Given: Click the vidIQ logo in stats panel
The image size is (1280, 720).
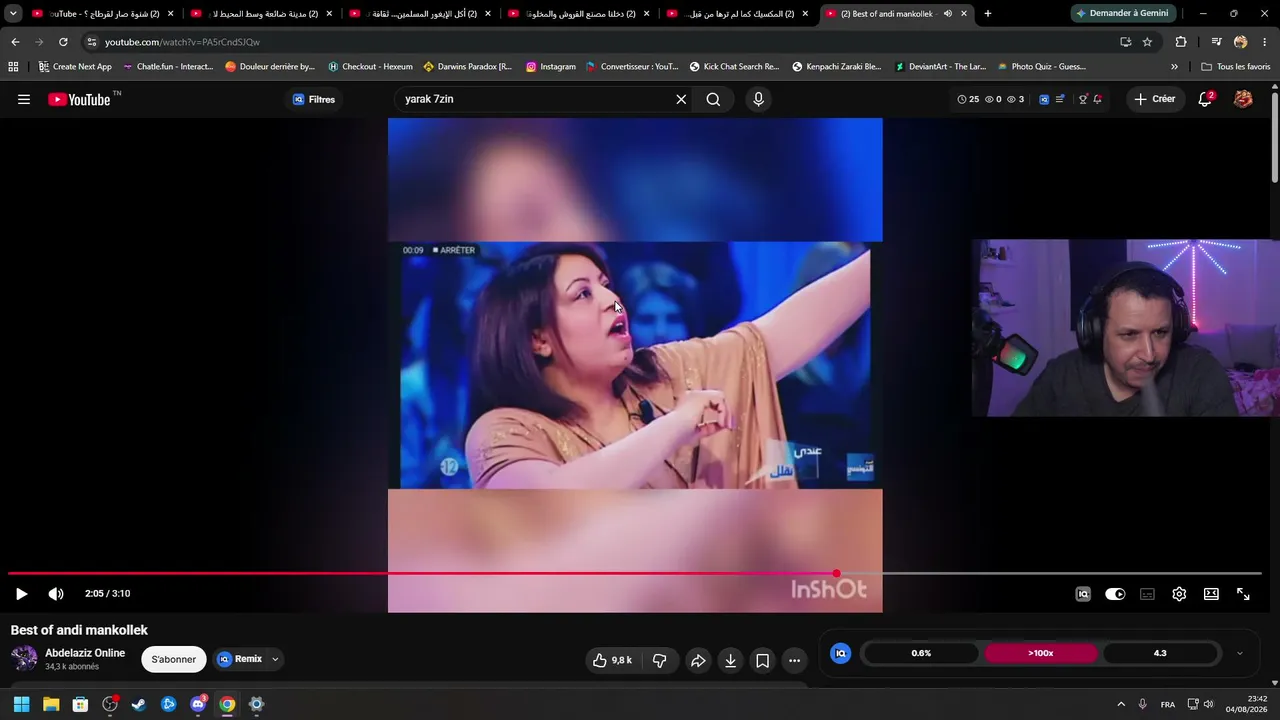Looking at the screenshot, I should (x=841, y=653).
